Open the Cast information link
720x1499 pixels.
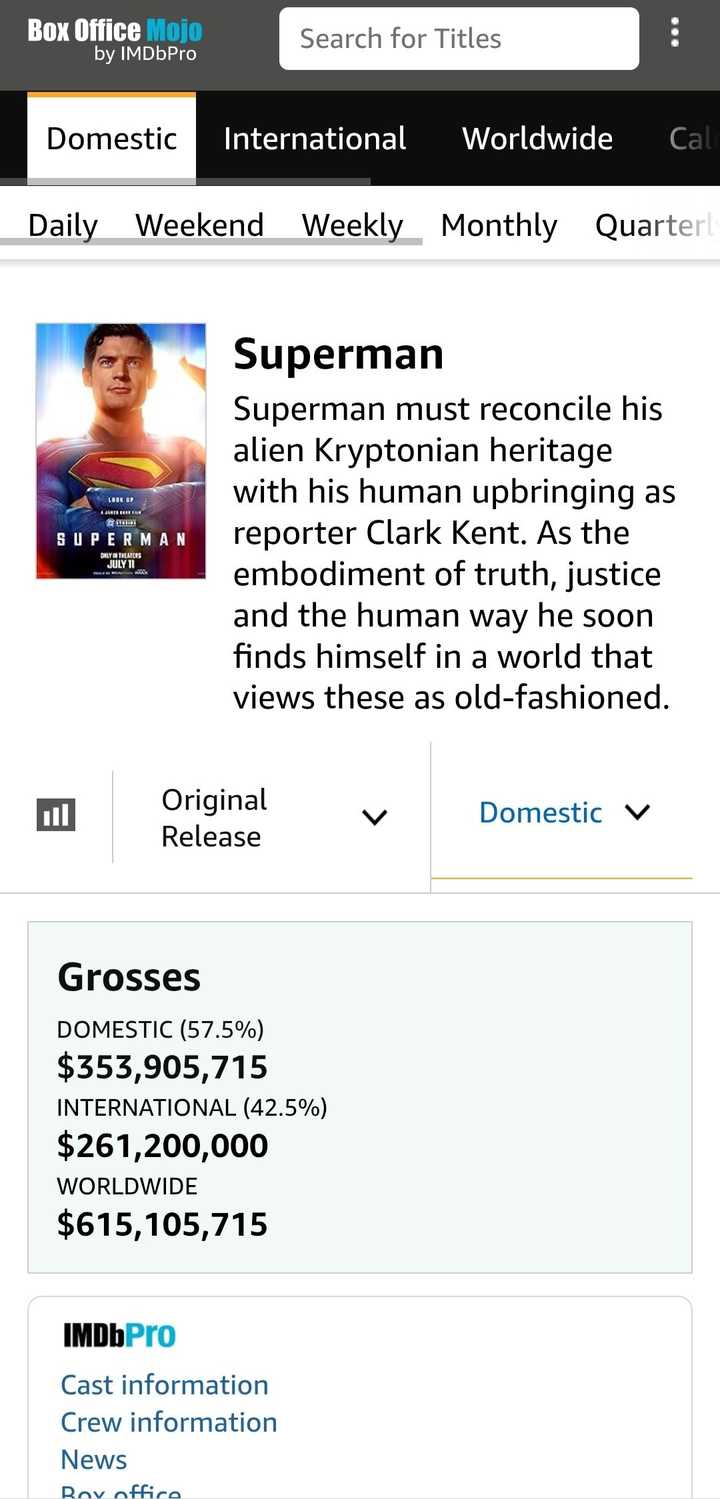(x=165, y=1385)
